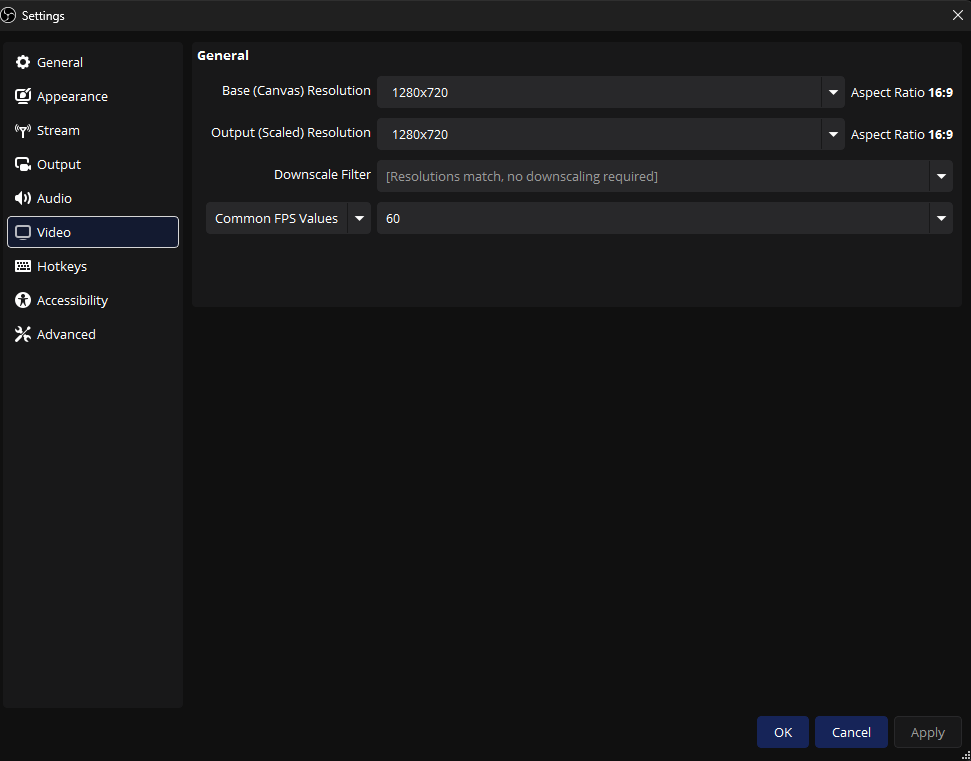Select the Output settings label
971x761 pixels.
tap(59, 165)
